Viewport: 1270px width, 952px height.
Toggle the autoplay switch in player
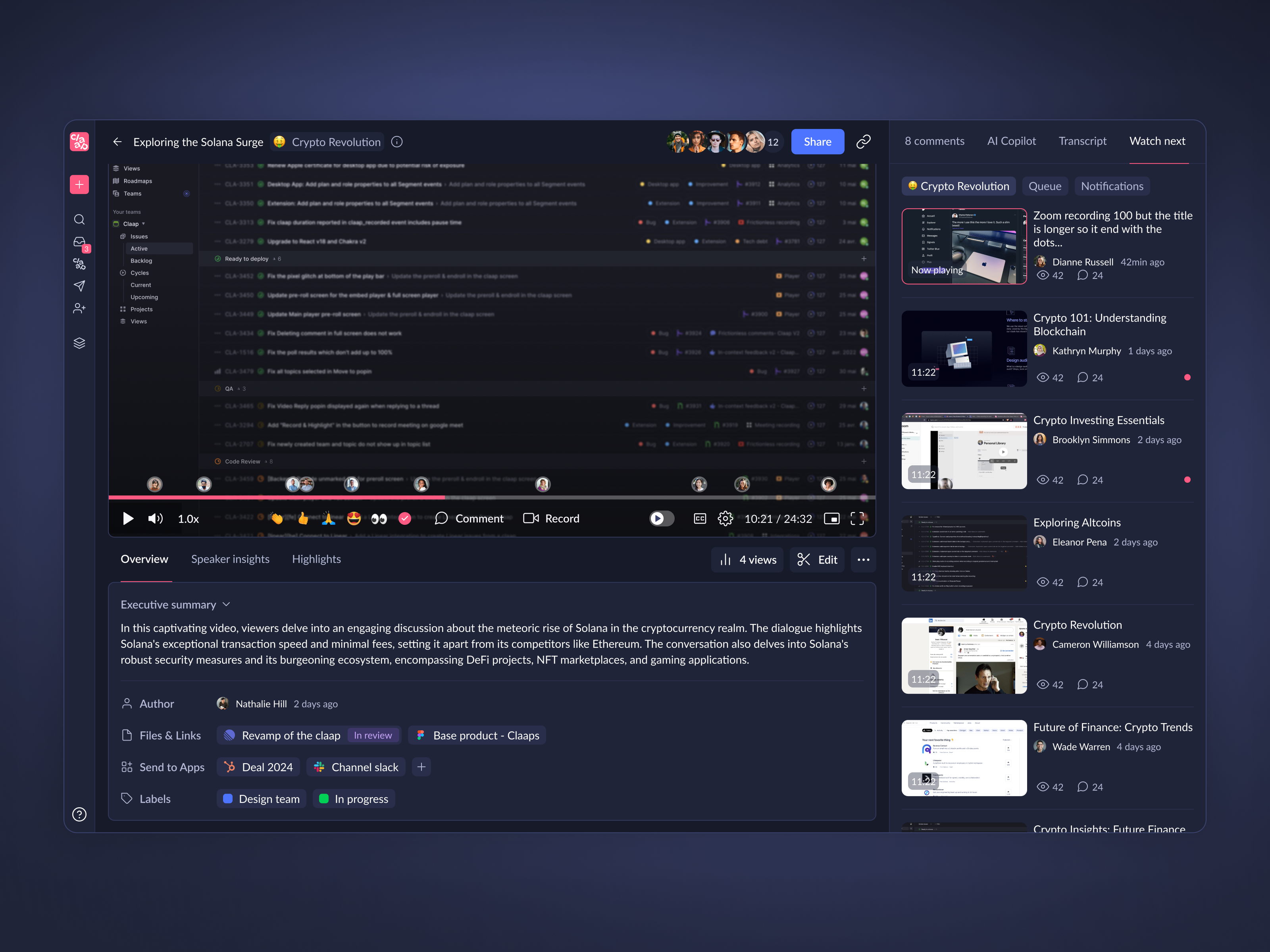pyautogui.click(x=662, y=519)
